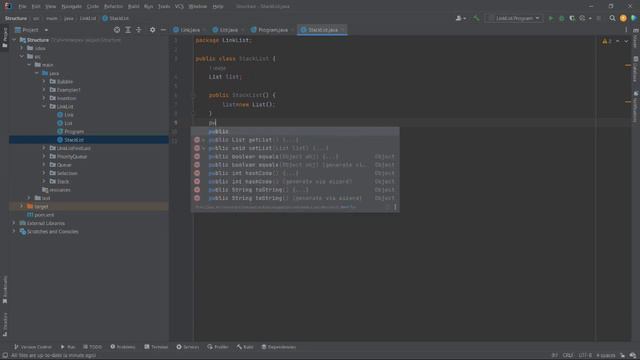Screen dimensions: 640x360
Task: Click the JetBrains Toolbox icon top right
Action: point(633,18)
